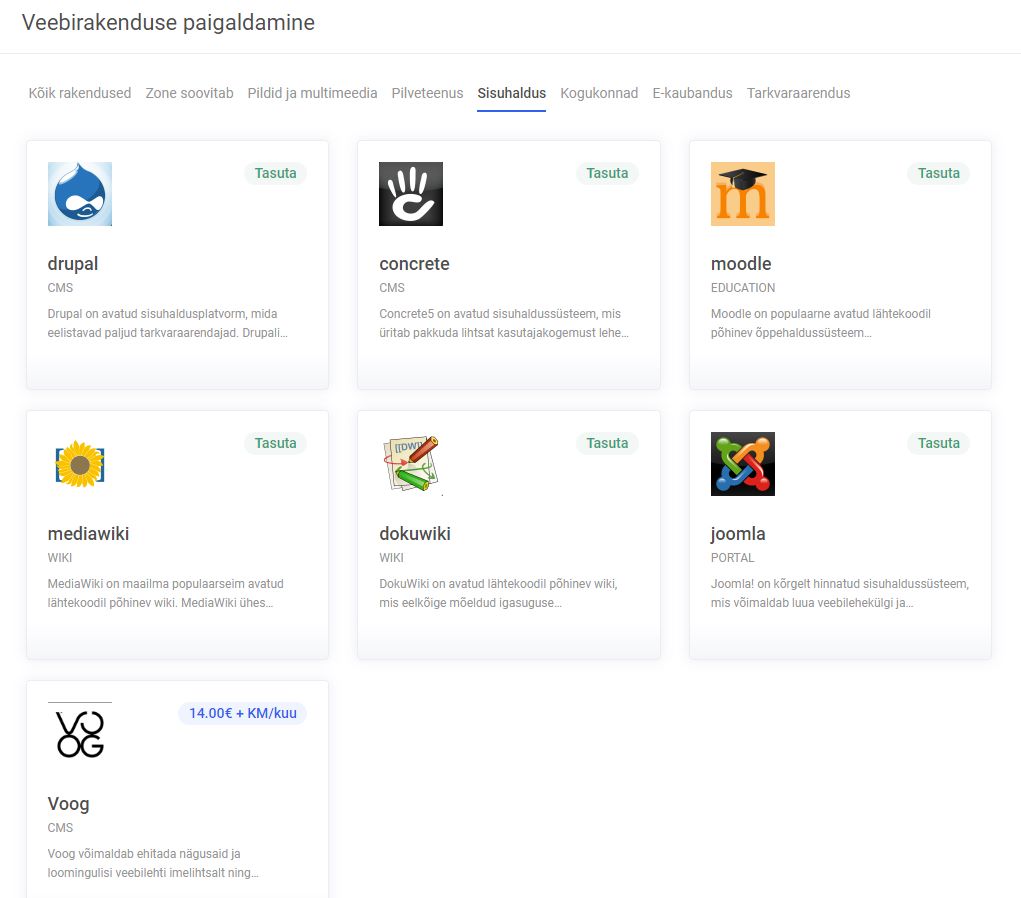Open the Kogukonnad tab
This screenshot has height=898, width=1021.
click(599, 93)
